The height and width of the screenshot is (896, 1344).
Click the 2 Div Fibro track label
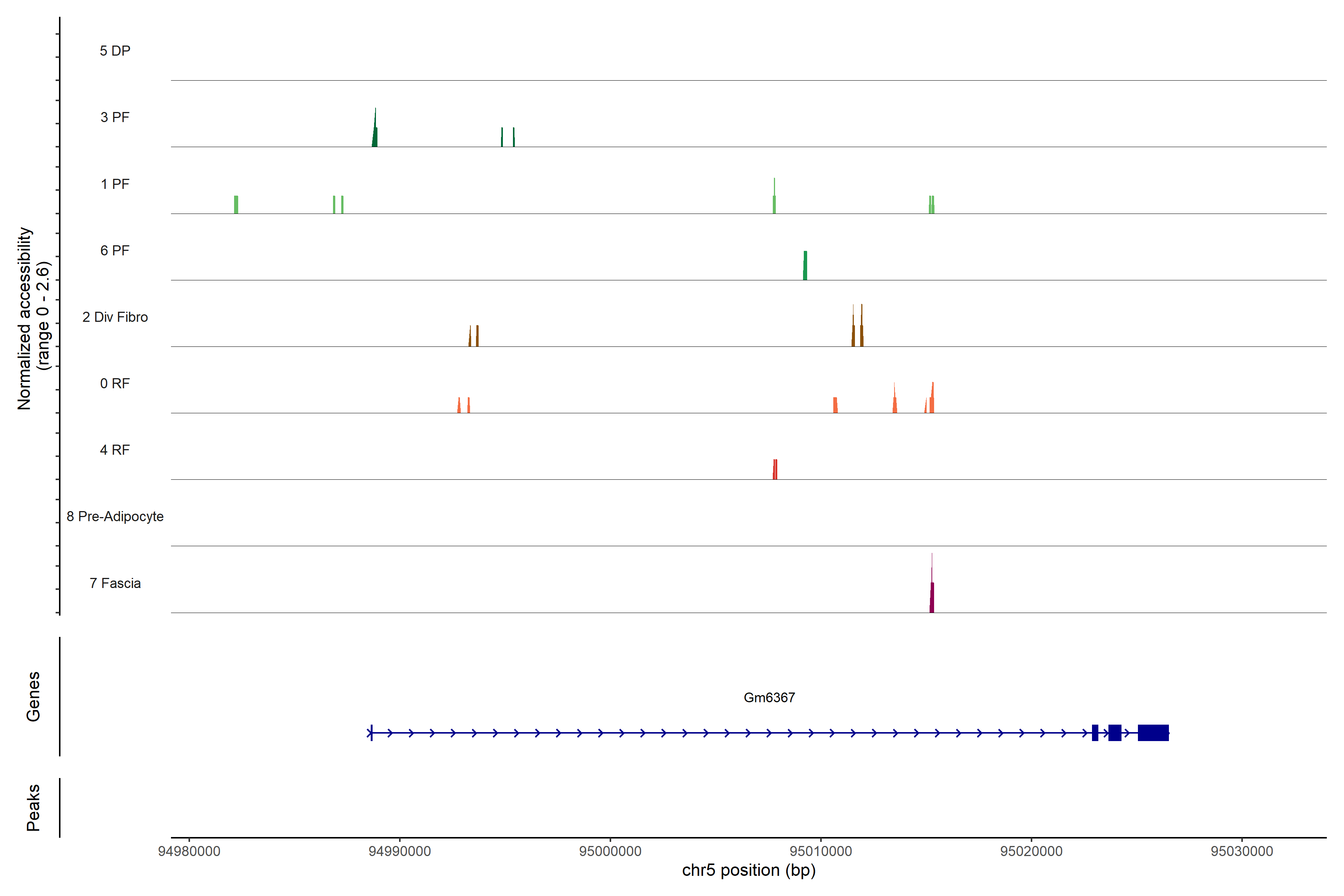[x=115, y=317]
